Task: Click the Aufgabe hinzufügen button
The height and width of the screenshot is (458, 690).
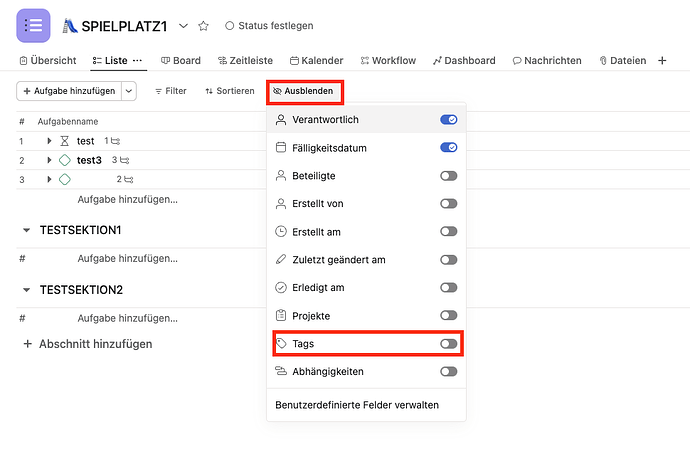Action: coord(68,91)
